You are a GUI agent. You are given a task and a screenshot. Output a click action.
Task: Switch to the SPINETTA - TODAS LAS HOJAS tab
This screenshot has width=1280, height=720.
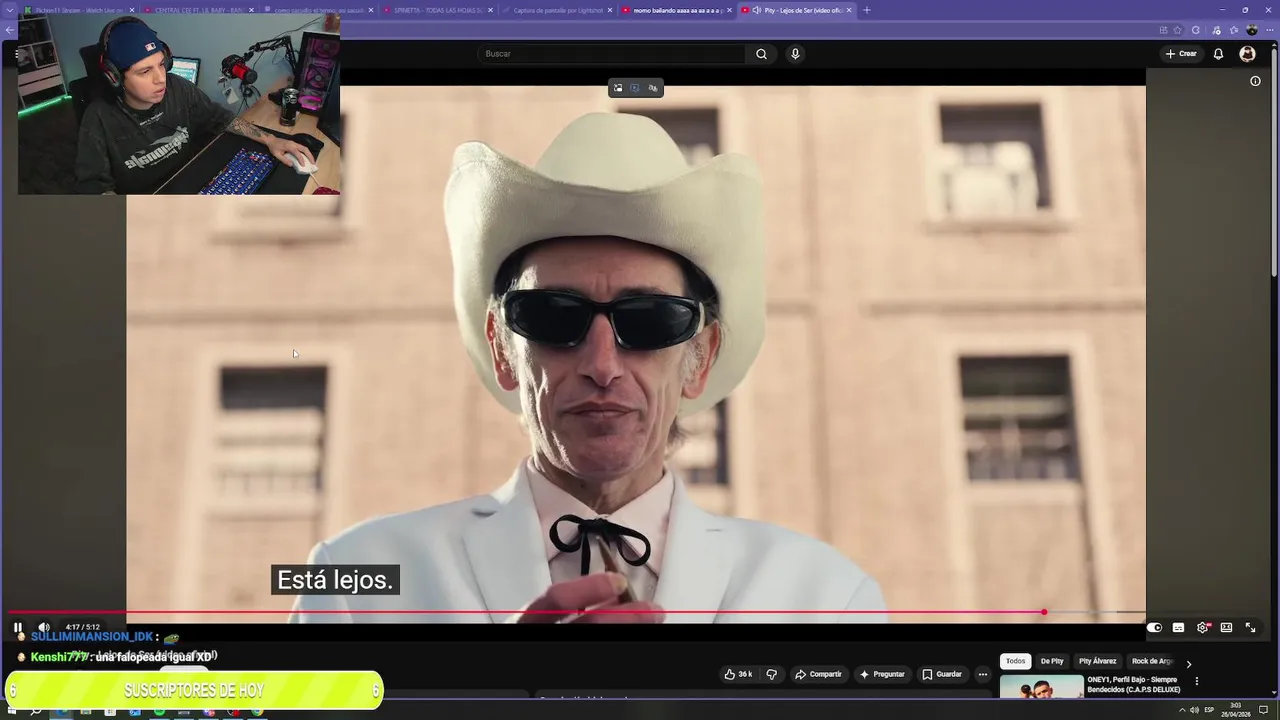click(x=437, y=10)
